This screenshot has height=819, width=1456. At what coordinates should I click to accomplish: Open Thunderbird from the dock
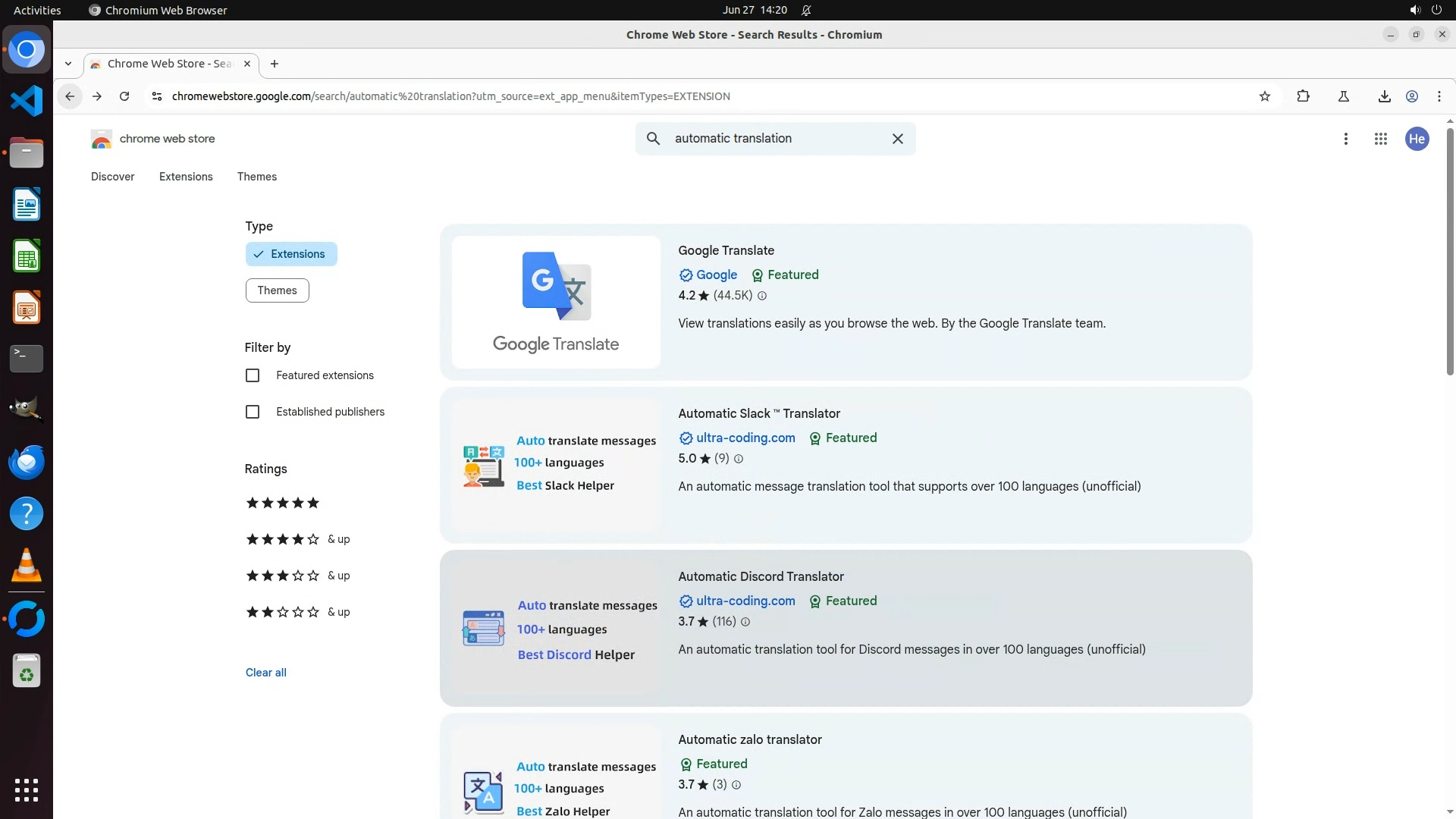(x=27, y=462)
